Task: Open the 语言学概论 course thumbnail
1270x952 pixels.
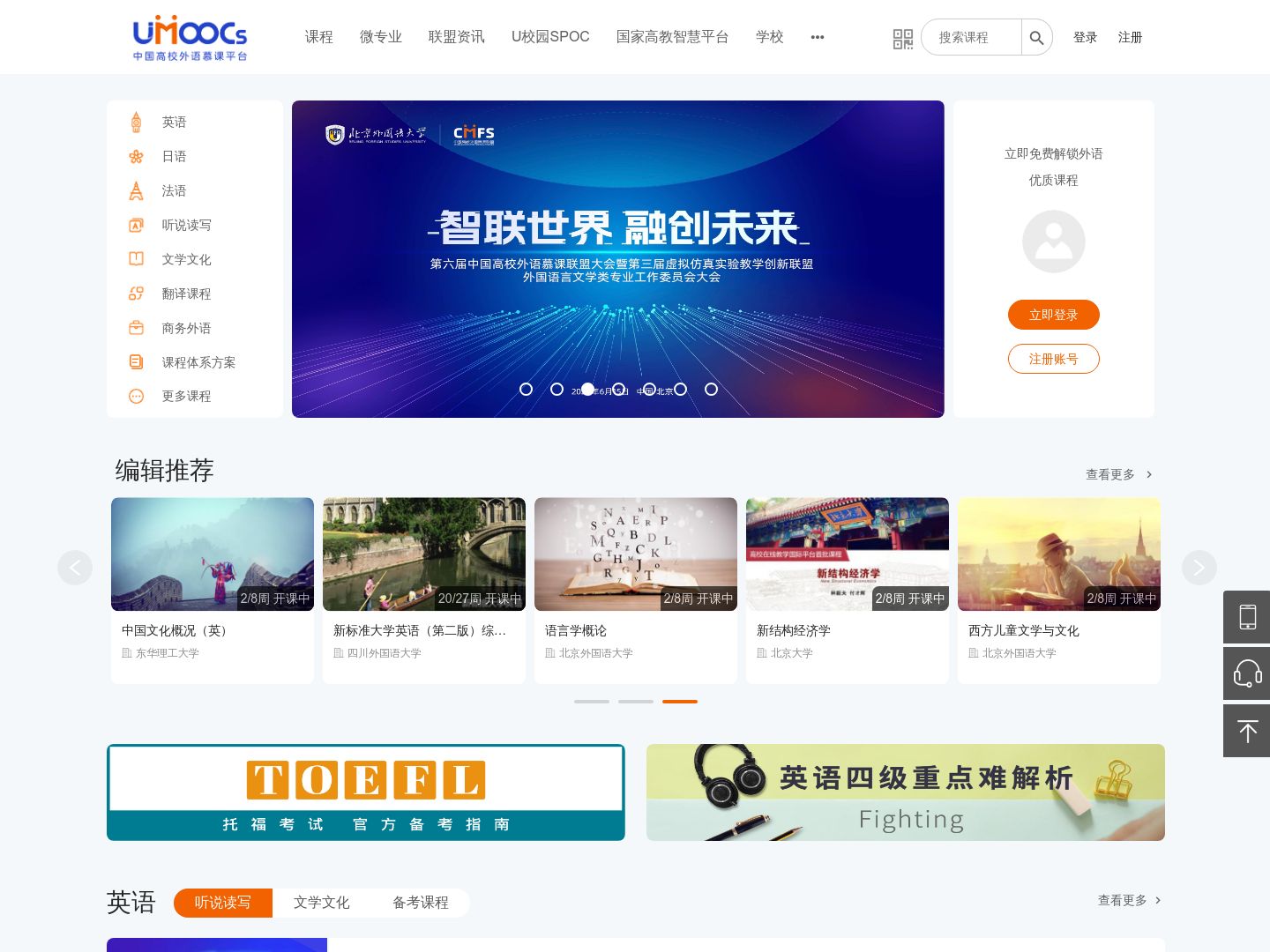Action: [636, 554]
